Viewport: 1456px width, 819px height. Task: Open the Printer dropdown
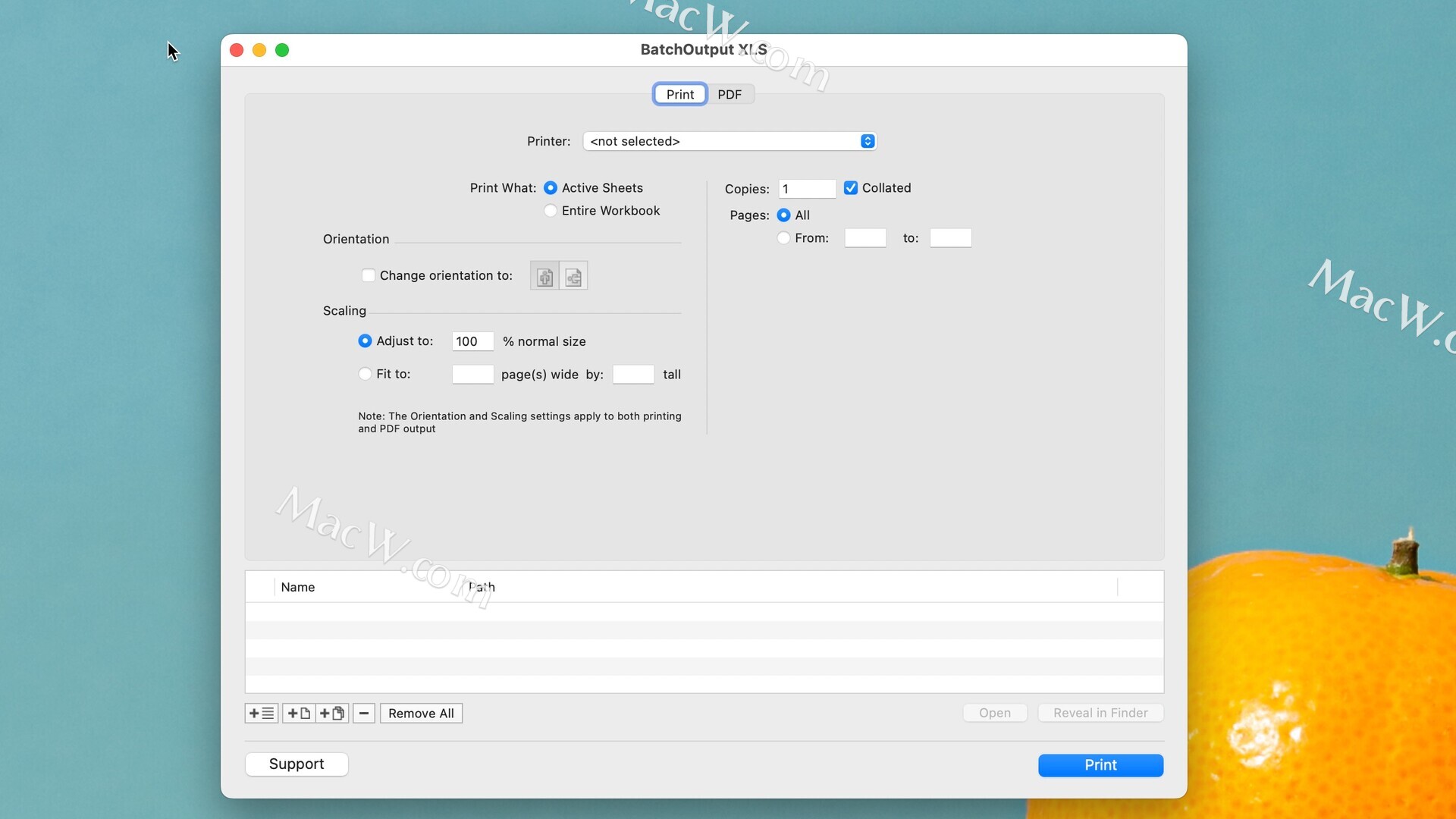(730, 141)
